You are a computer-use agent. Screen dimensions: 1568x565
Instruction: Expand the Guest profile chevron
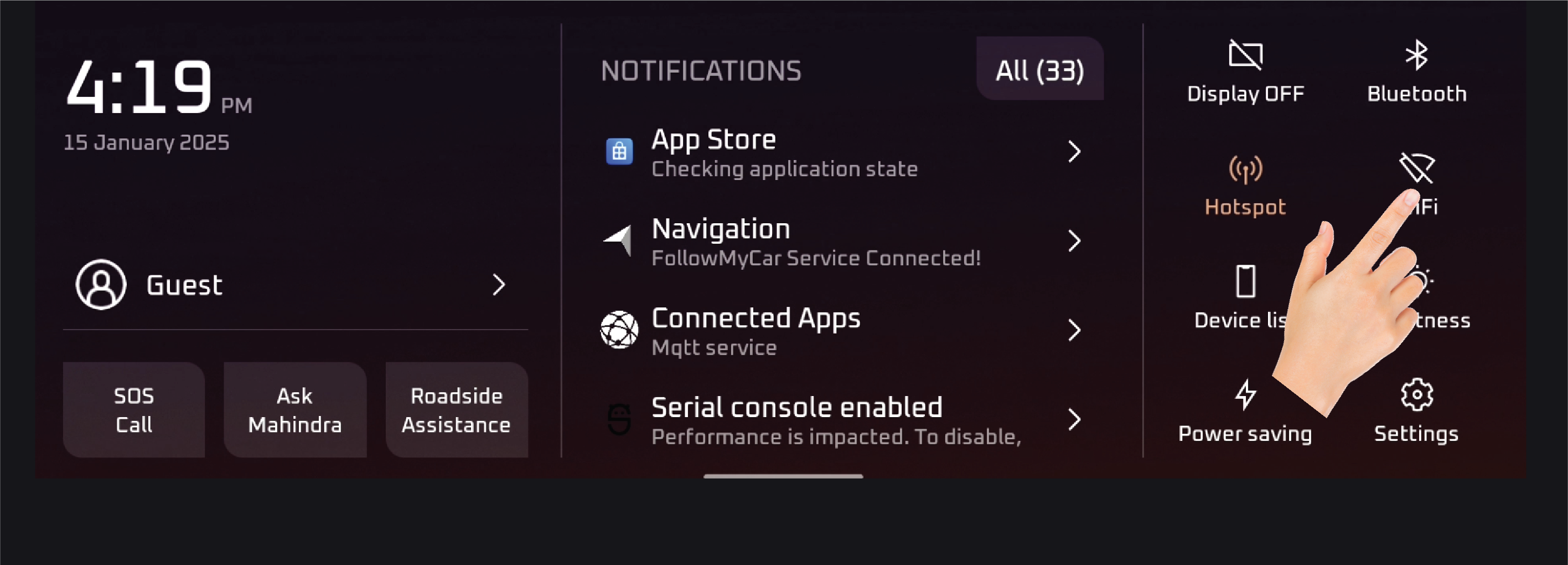[499, 285]
